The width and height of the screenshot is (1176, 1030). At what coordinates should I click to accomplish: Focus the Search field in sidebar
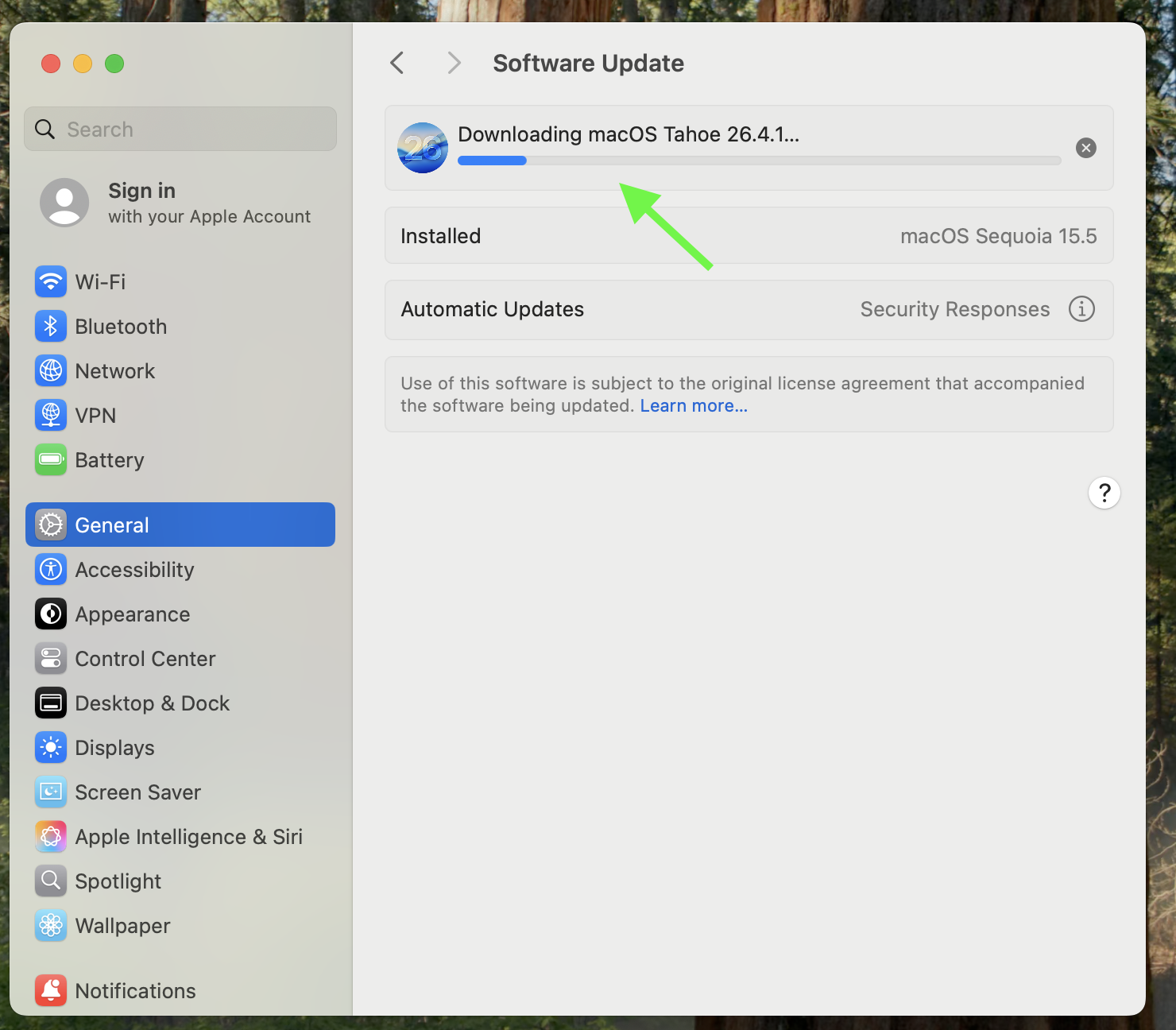[180, 129]
